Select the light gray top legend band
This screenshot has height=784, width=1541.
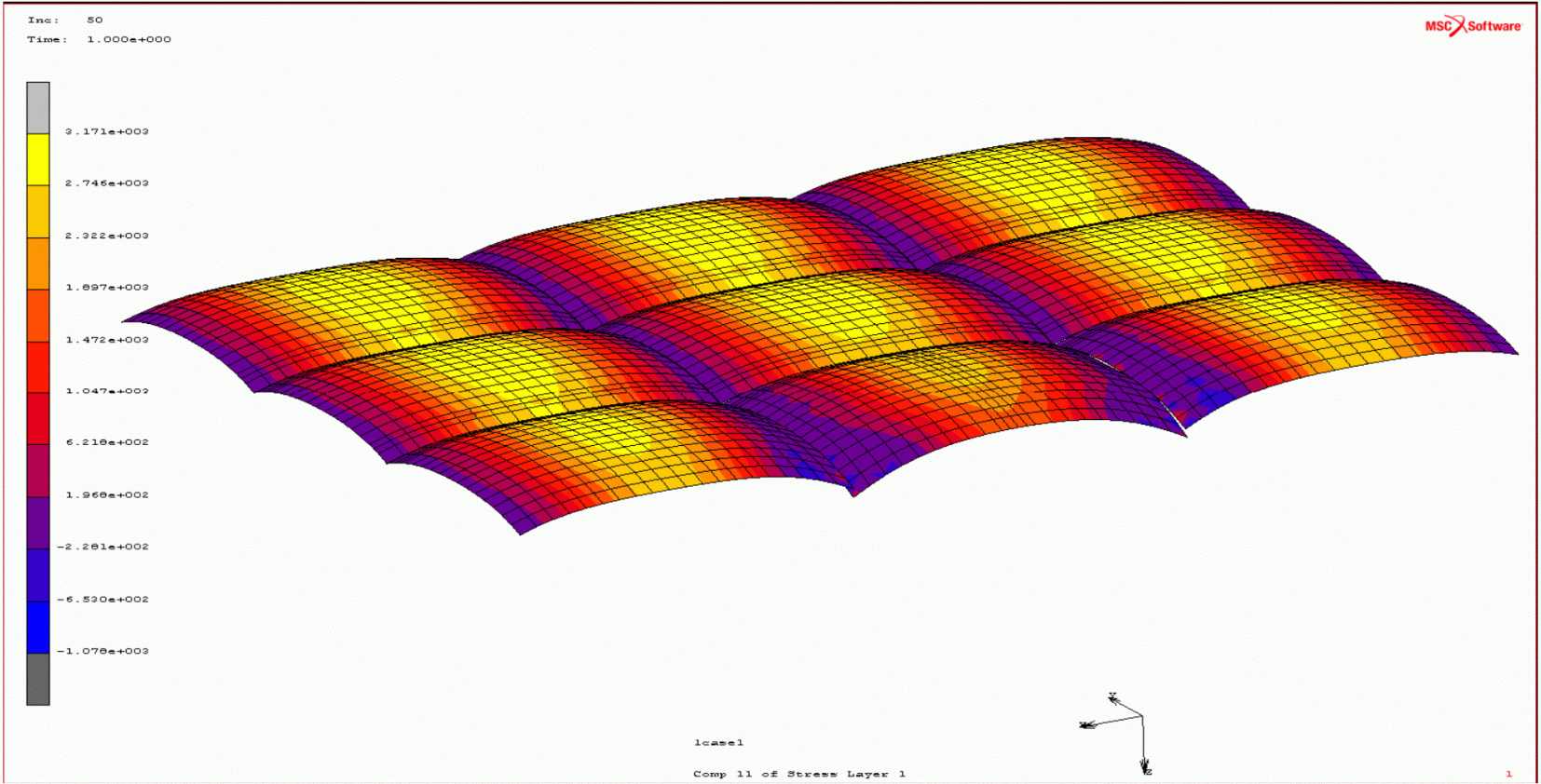tap(38, 108)
